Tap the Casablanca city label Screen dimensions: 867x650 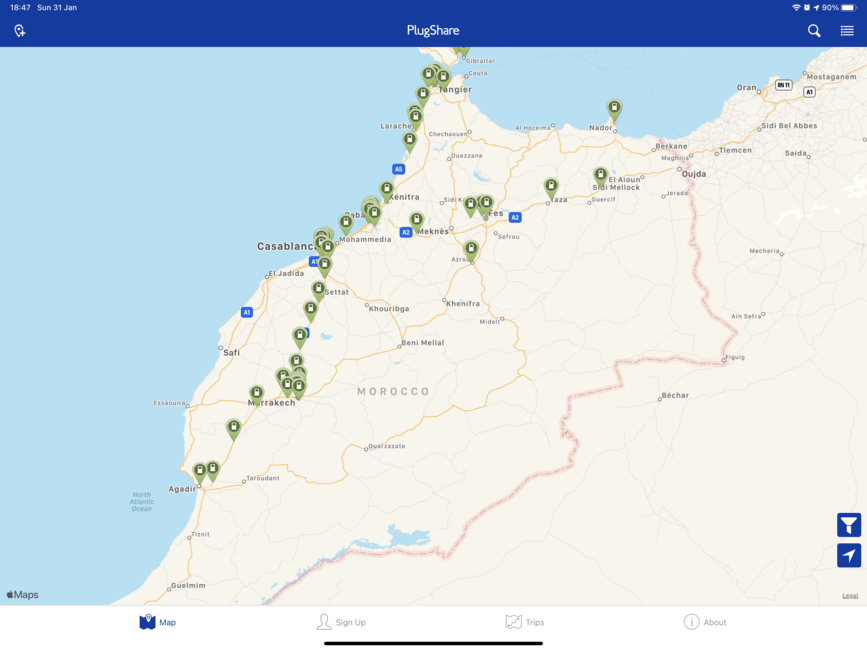coord(286,247)
